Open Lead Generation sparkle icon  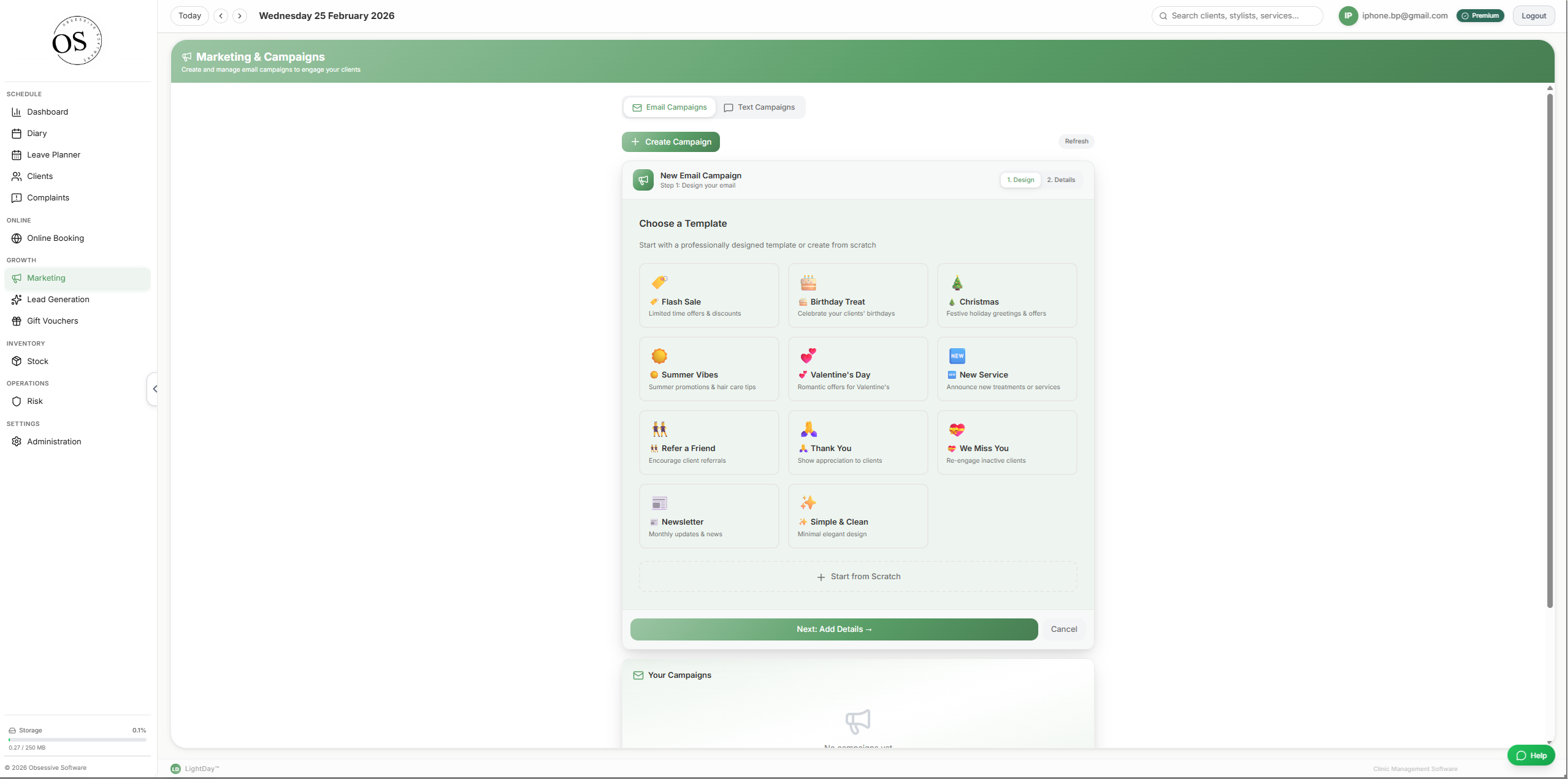[17, 299]
